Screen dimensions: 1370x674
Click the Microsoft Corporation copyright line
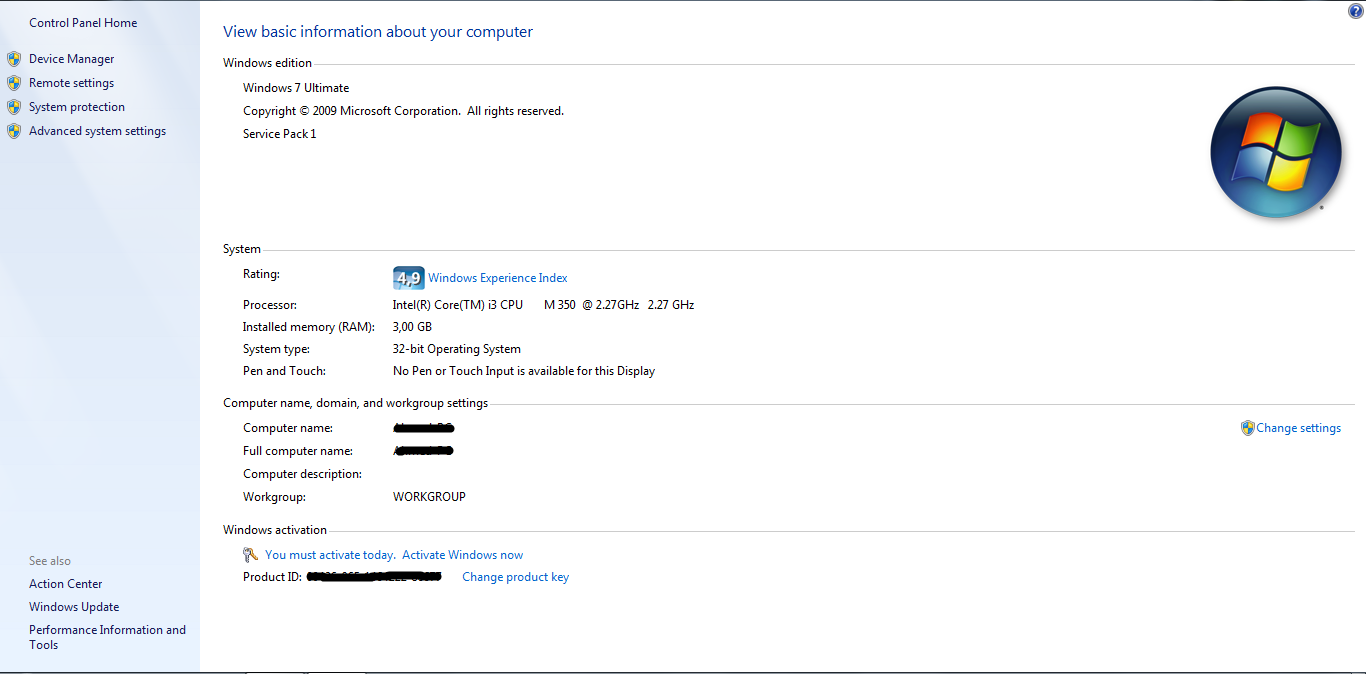(x=404, y=111)
